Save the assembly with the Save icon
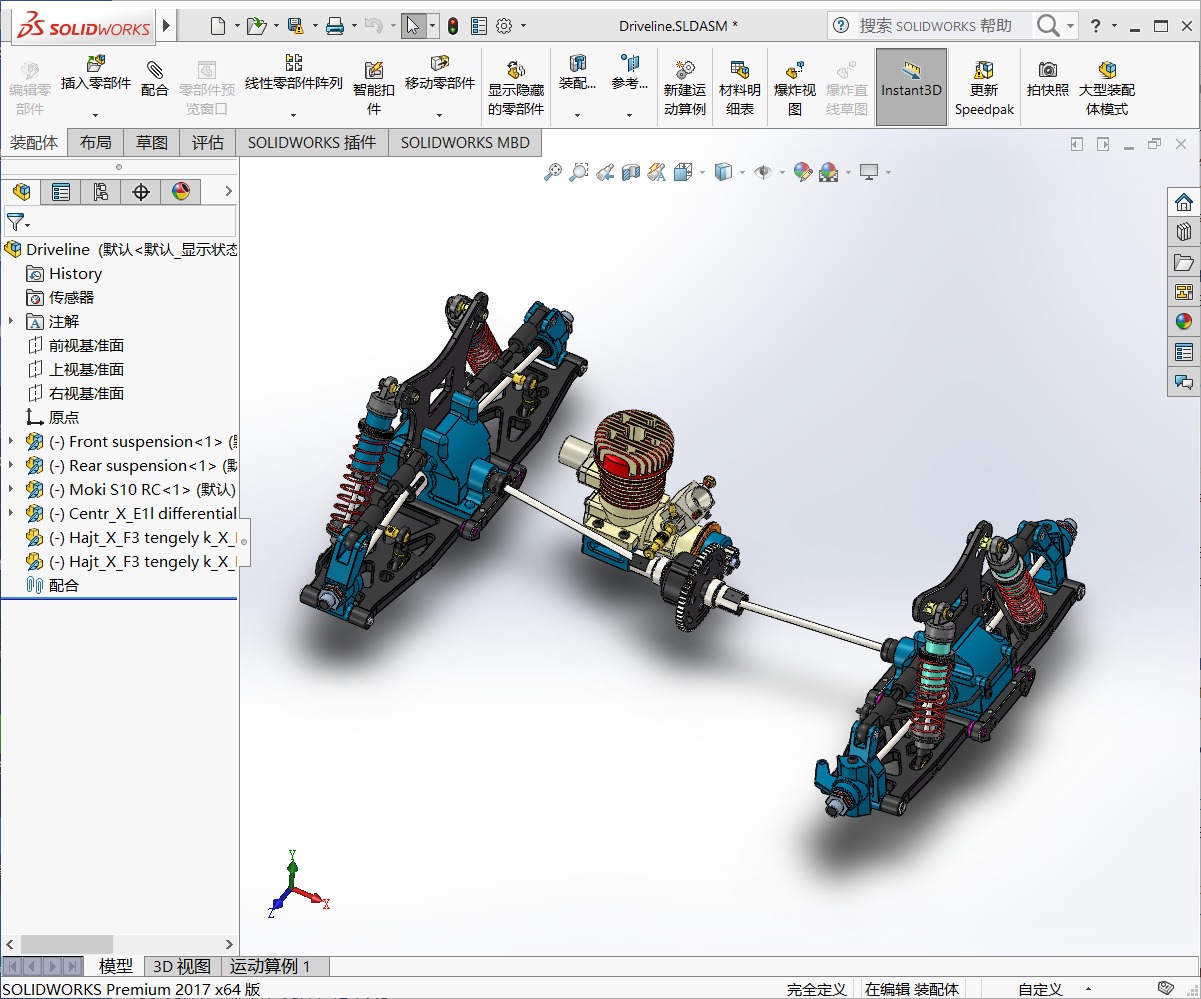This screenshot has width=1201, height=999. (295, 26)
